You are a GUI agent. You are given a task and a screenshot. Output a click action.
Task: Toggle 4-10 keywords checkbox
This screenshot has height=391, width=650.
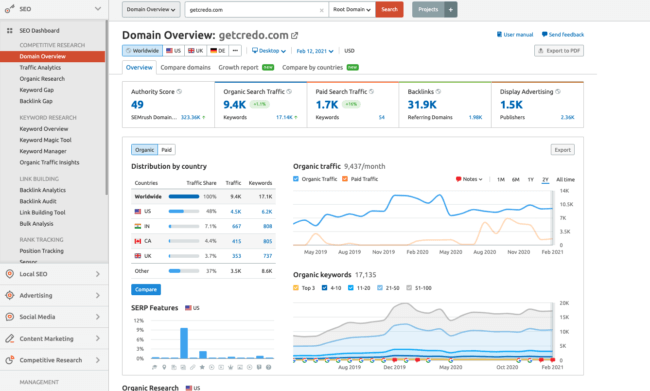click(325, 288)
